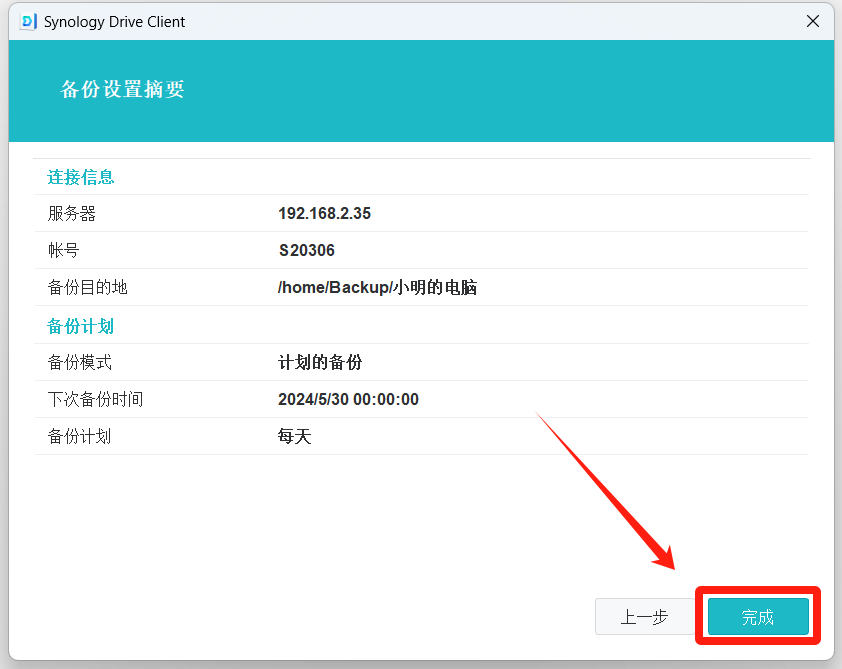842x669 pixels.
Task: Select the date 2024/5/30 00:00:00
Action: [x=348, y=399]
